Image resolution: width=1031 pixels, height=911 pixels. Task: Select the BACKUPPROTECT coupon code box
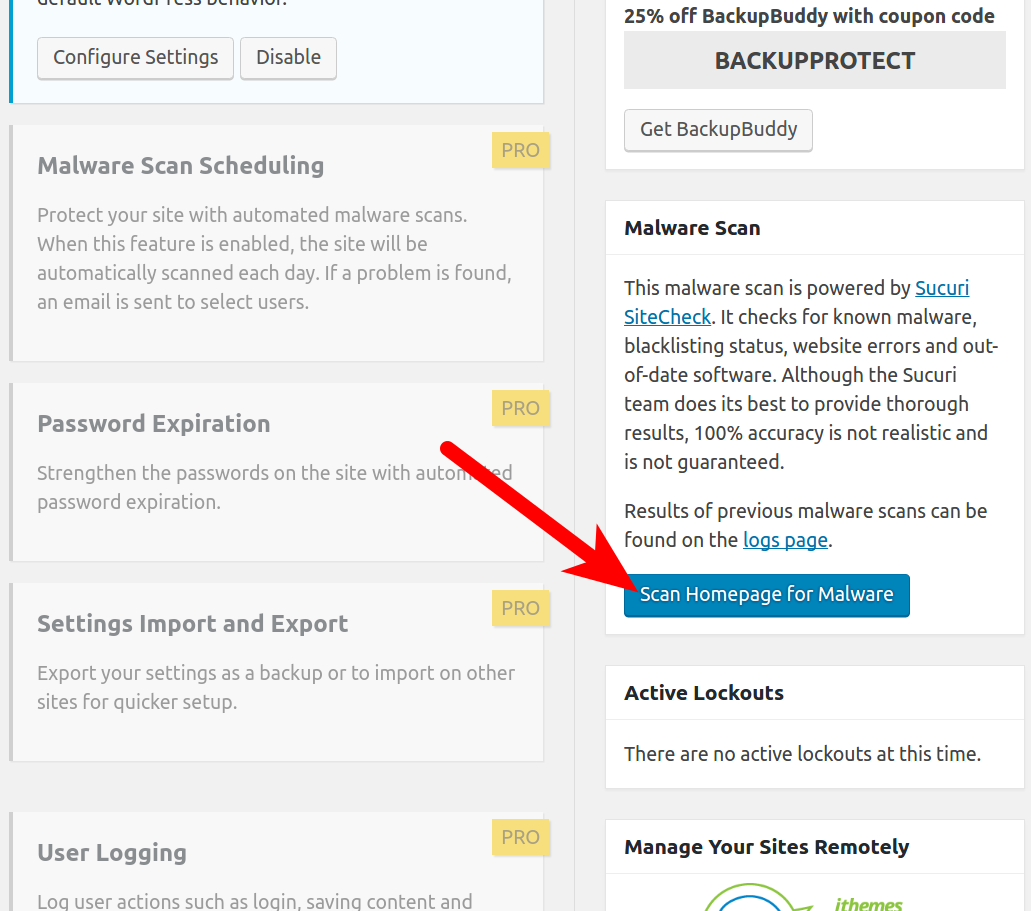[x=814, y=61]
